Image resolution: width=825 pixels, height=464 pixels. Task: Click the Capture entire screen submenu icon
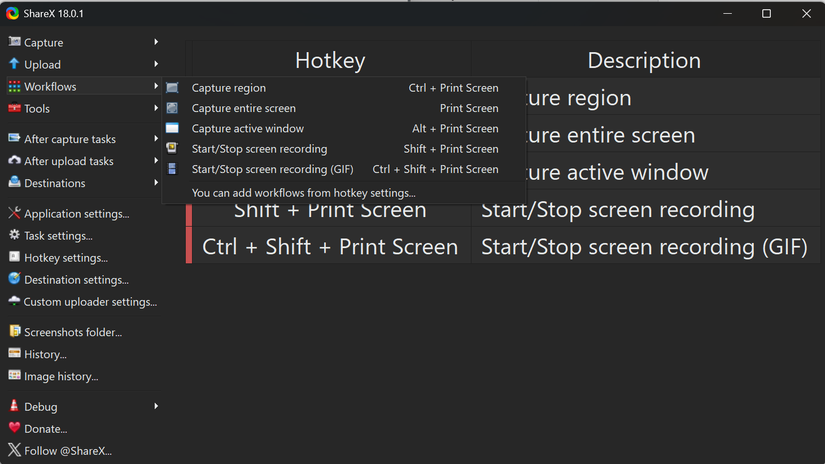click(x=172, y=108)
